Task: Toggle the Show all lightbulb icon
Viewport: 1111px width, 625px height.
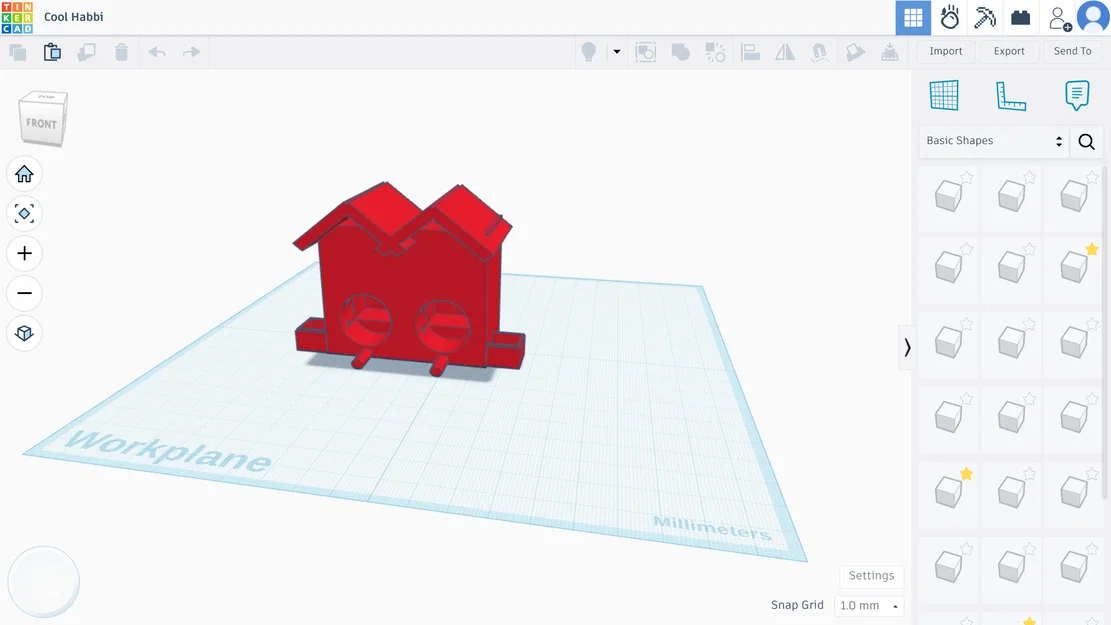Action: coord(588,52)
